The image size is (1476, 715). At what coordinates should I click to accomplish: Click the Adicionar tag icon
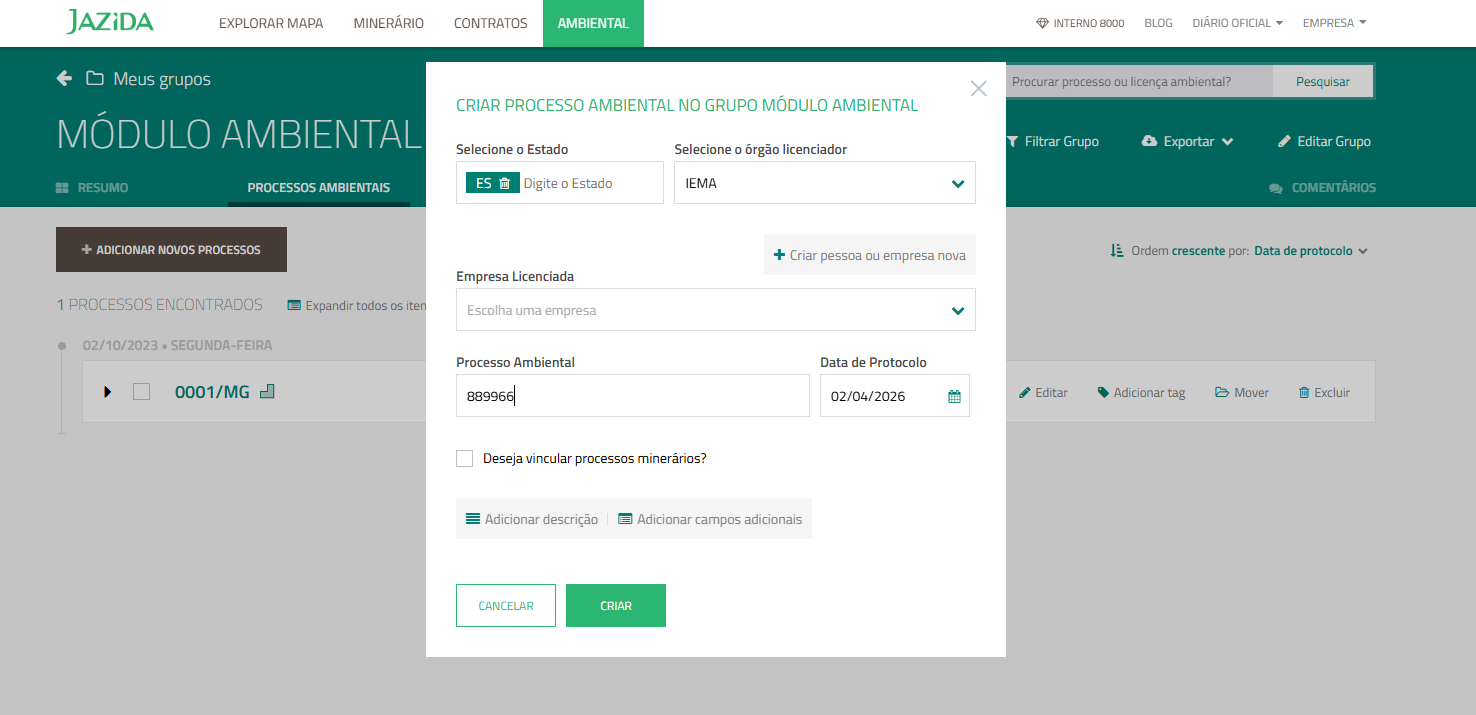[x=1103, y=393]
